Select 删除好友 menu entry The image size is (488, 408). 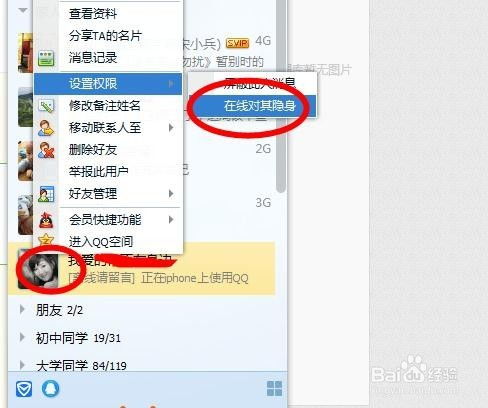93,150
